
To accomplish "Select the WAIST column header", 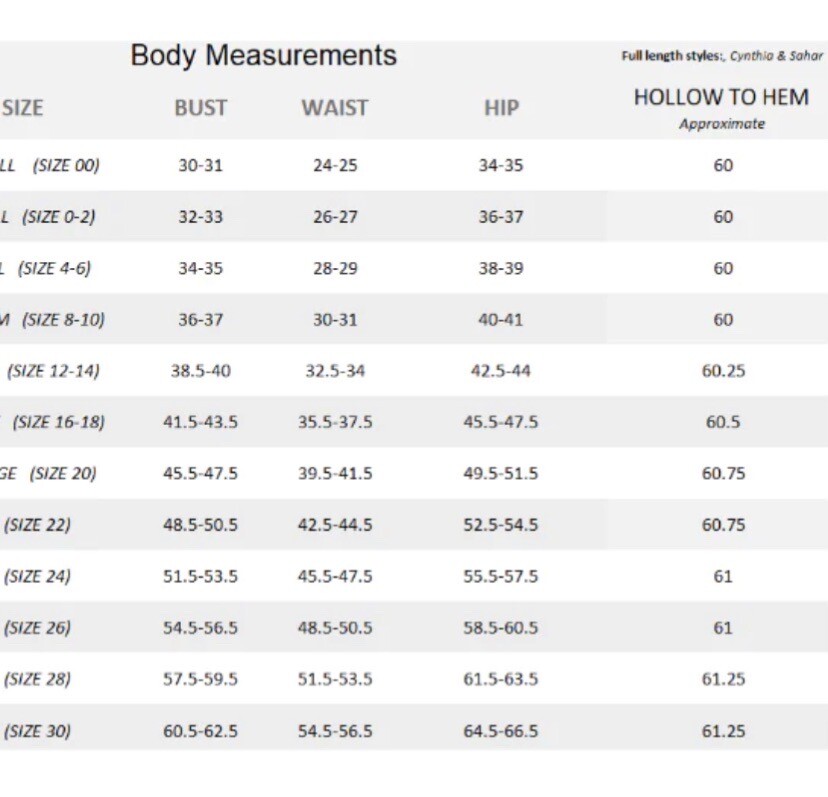I will tap(335, 108).
